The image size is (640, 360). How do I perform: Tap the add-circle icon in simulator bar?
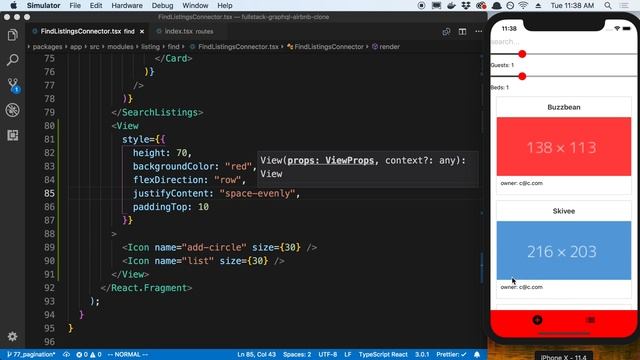coord(537,320)
